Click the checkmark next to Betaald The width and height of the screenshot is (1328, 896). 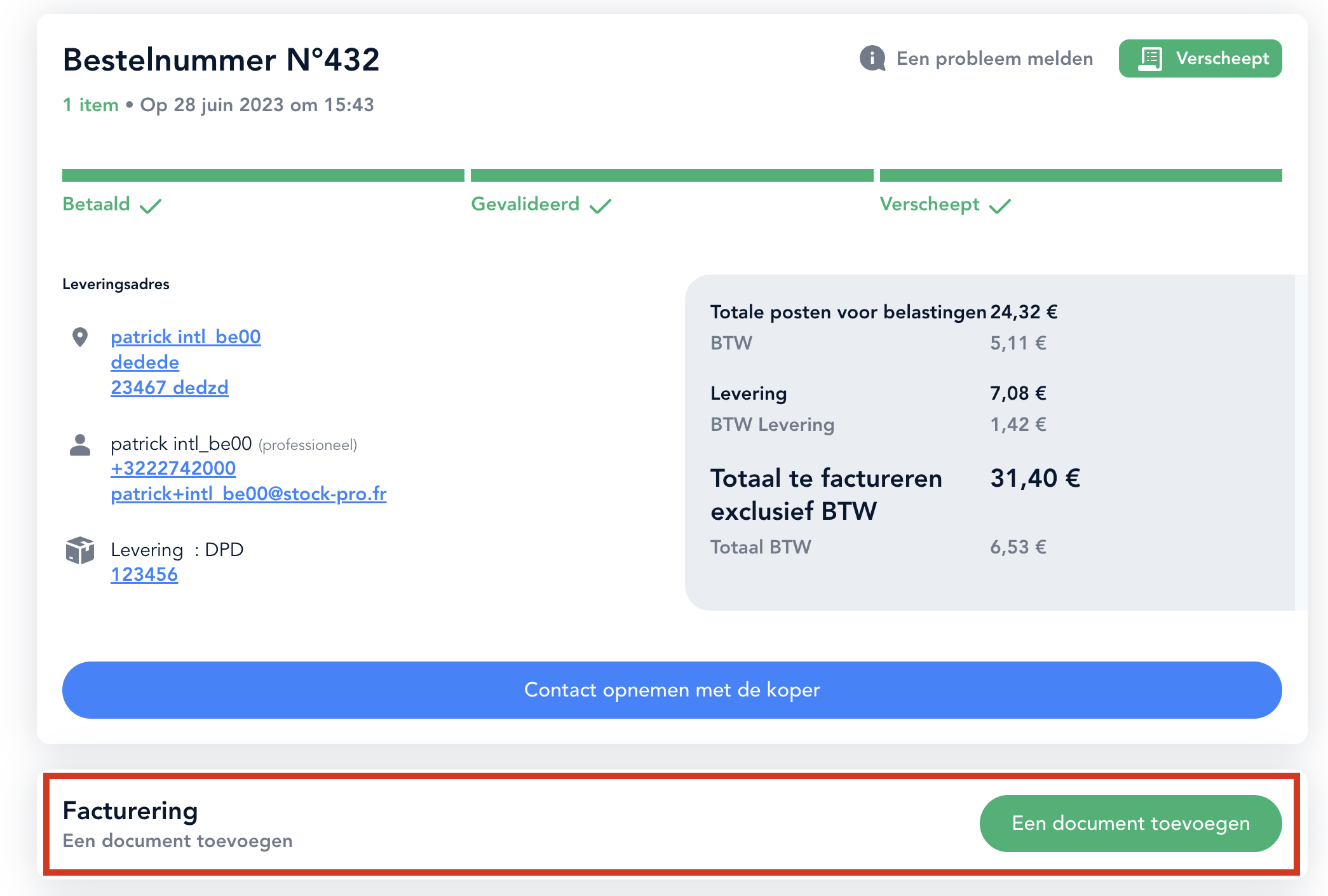(151, 205)
